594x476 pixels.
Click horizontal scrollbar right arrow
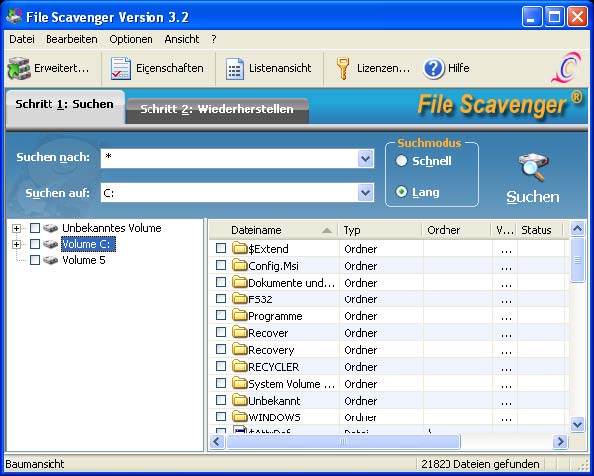pos(560,442)
